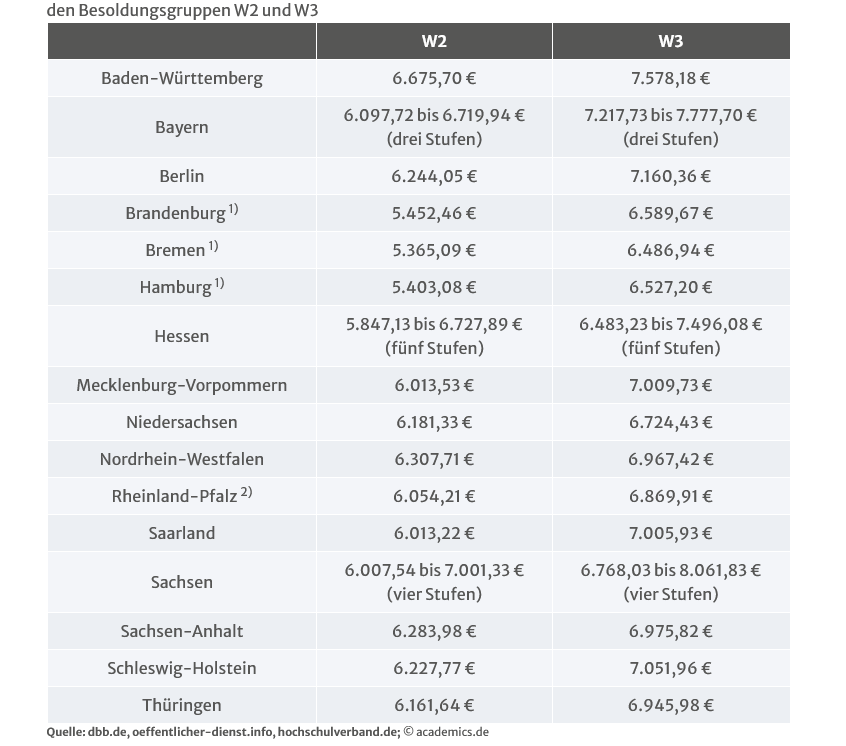Select Hessen W3 range with fünf Stufen
Viewport: 846px width, 746px height.
coord(671,336)
